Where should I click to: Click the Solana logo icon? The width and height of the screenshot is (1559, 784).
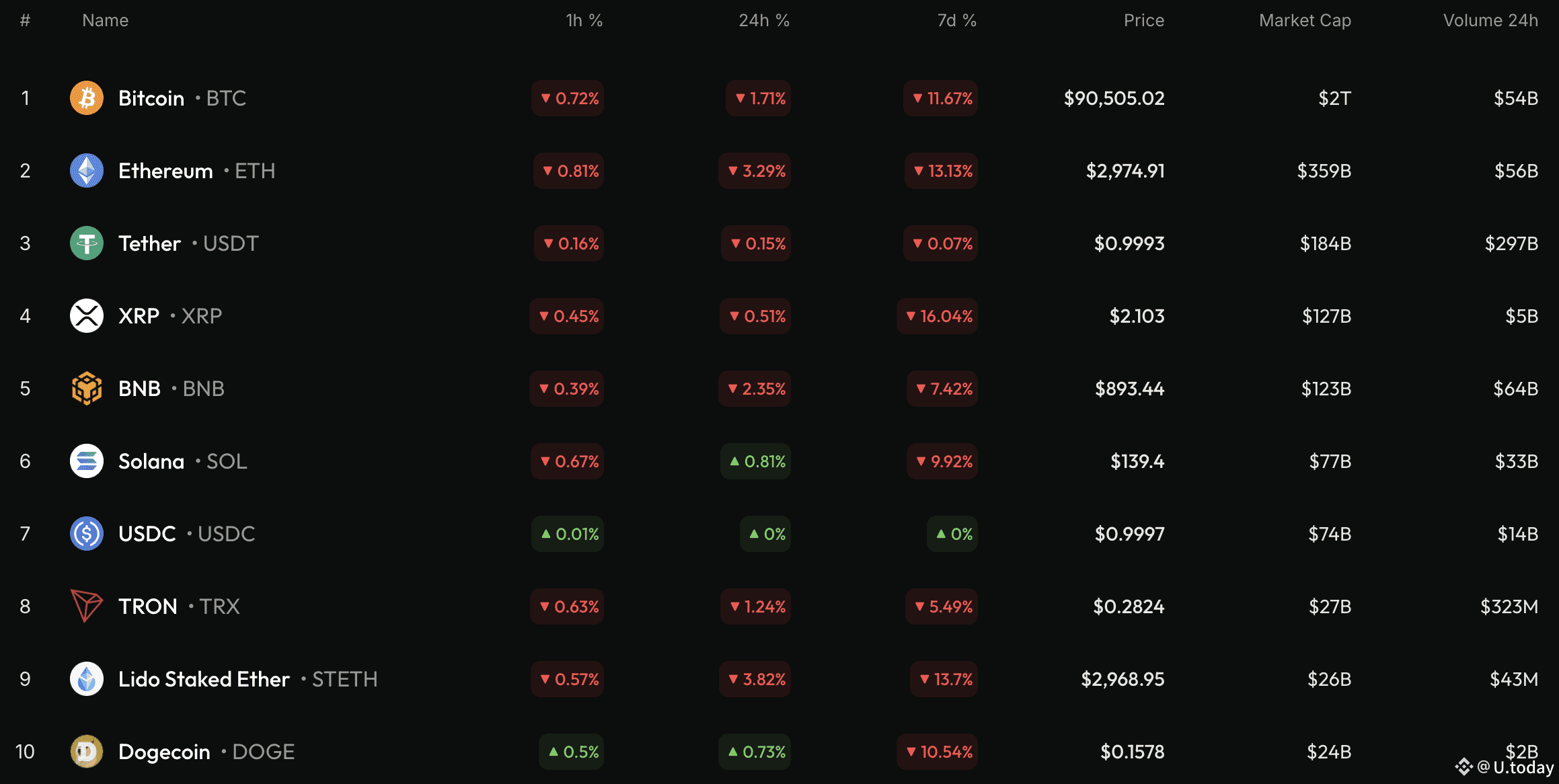87,461
